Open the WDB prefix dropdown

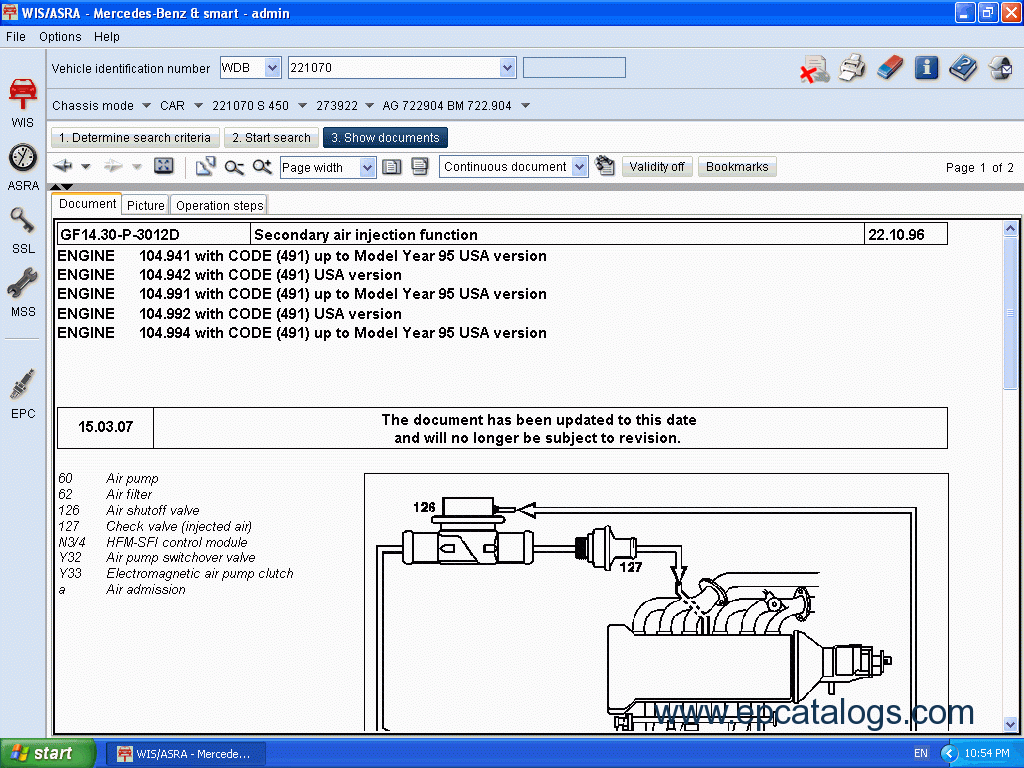click(273, 67)
